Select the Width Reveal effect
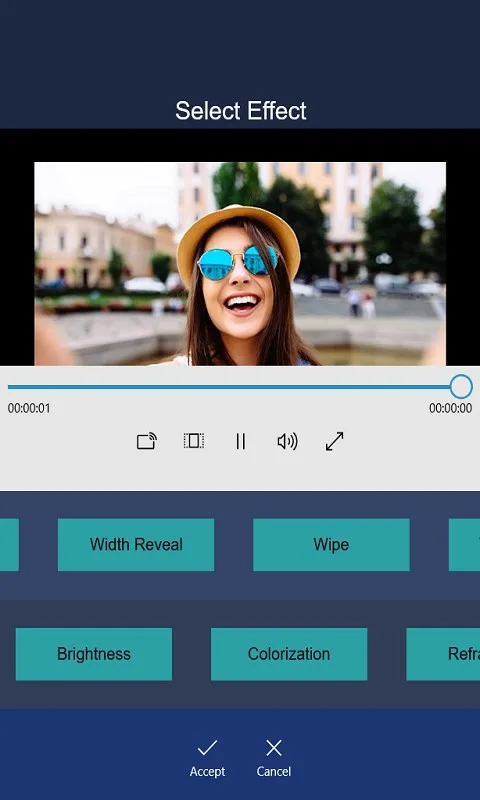 (x=136, y=544)
